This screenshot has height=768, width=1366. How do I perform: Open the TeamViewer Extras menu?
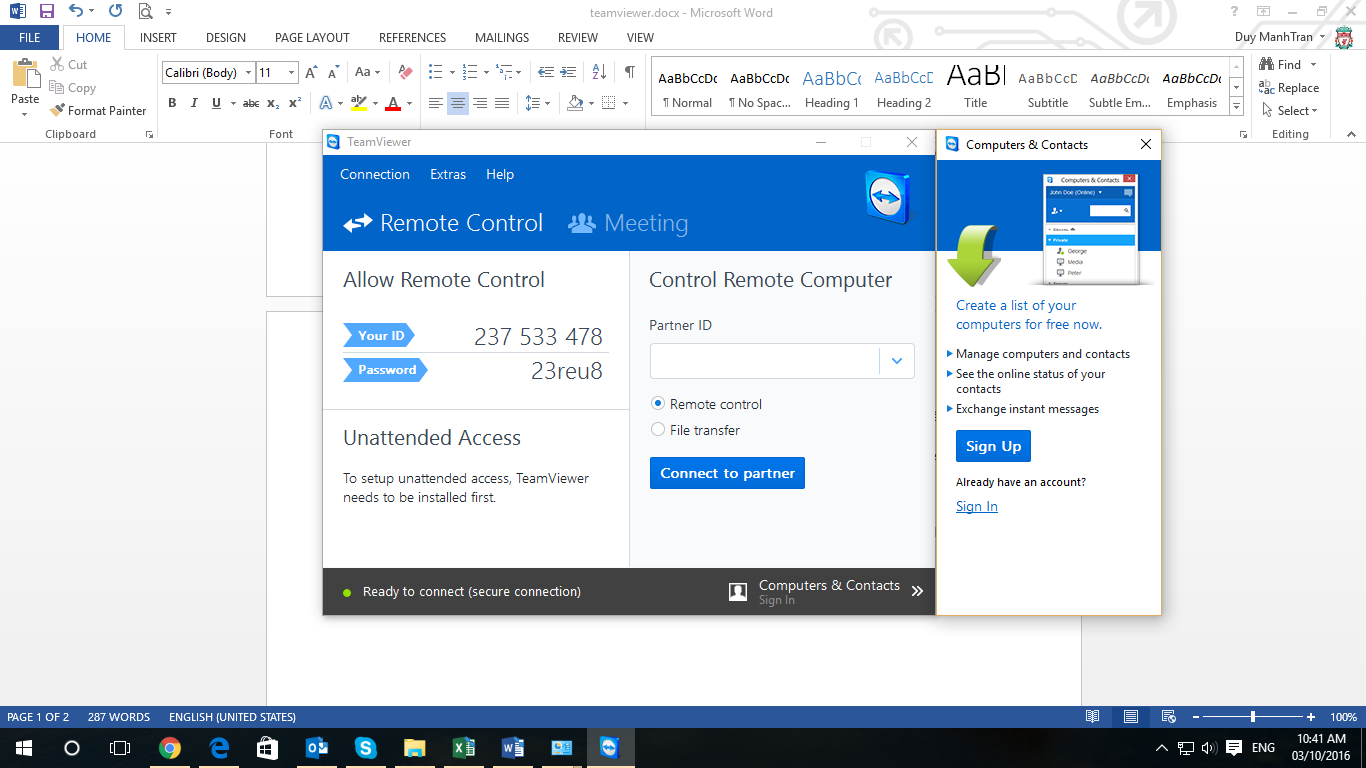point(448,174)
